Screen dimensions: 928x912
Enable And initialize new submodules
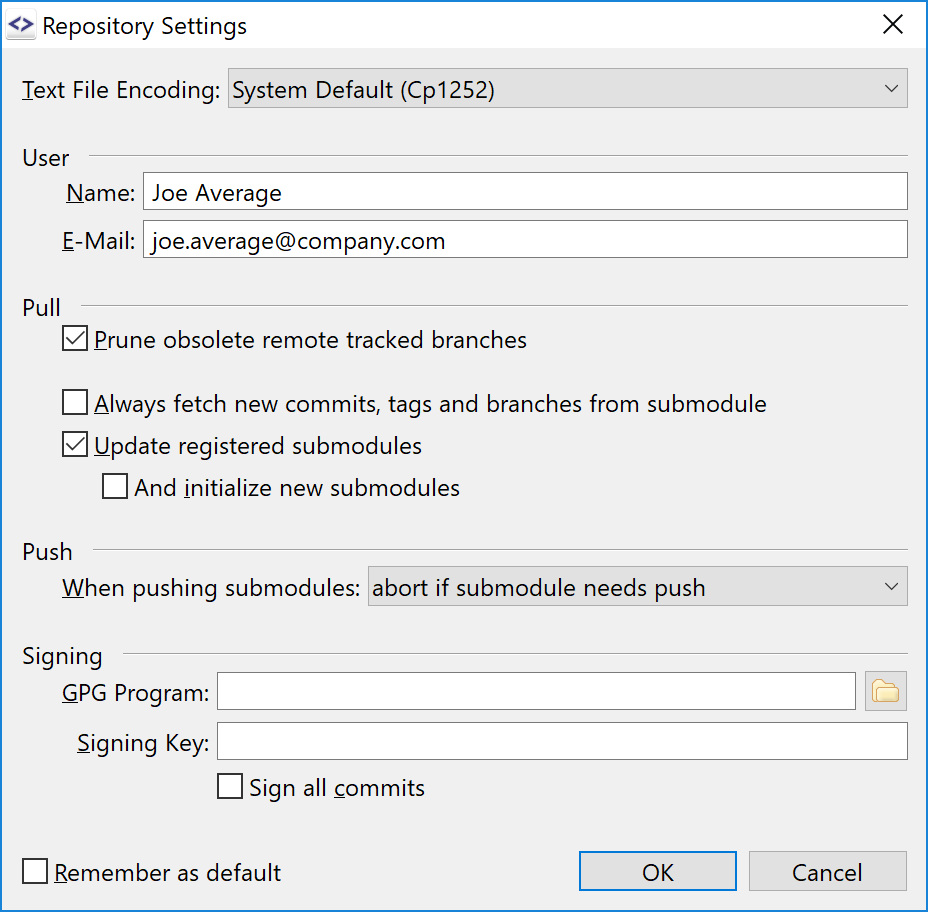pyautogui.click(x=115, y=487)
